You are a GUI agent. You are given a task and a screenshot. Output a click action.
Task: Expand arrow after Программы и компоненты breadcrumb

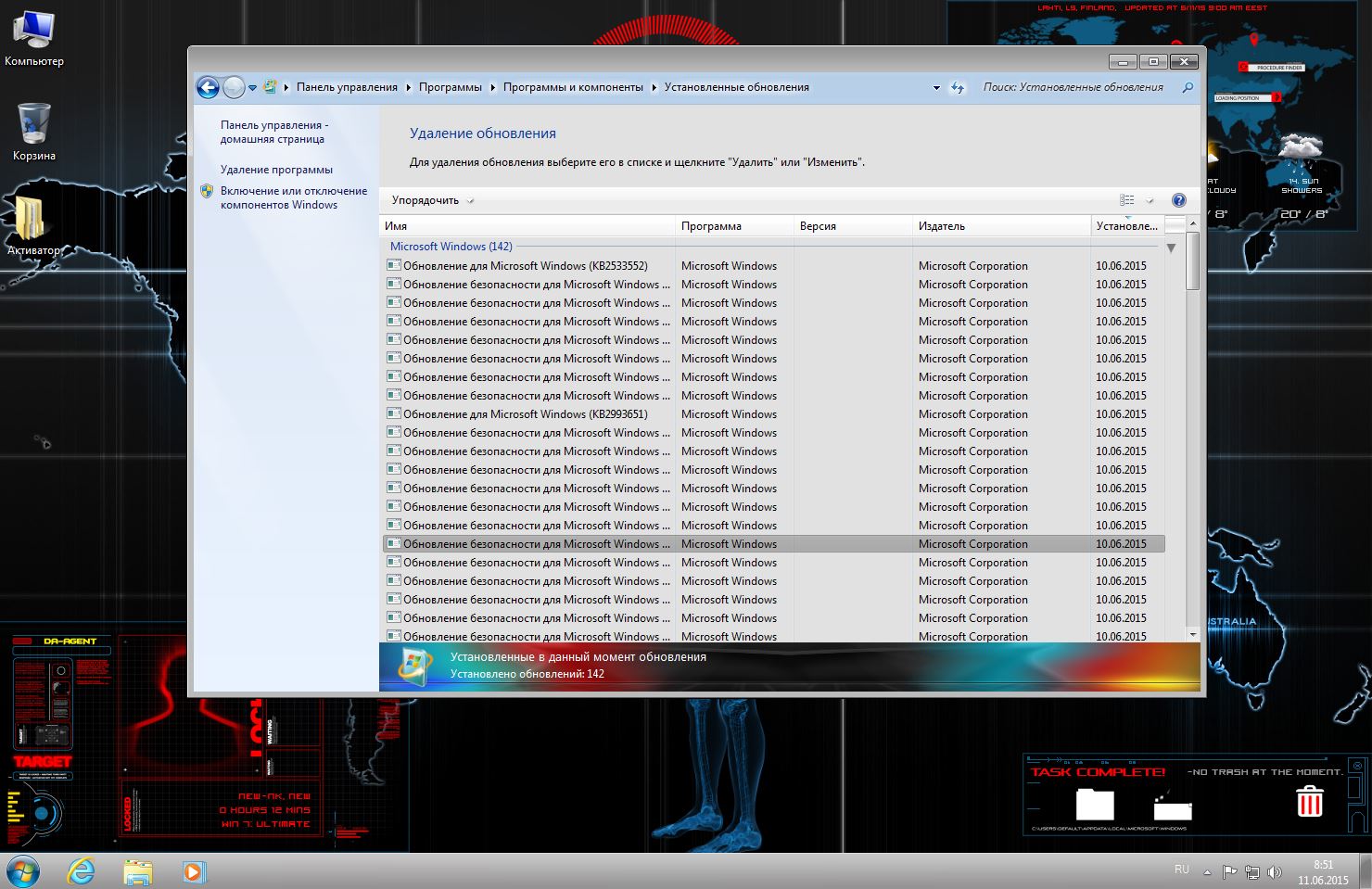point(654,87)
